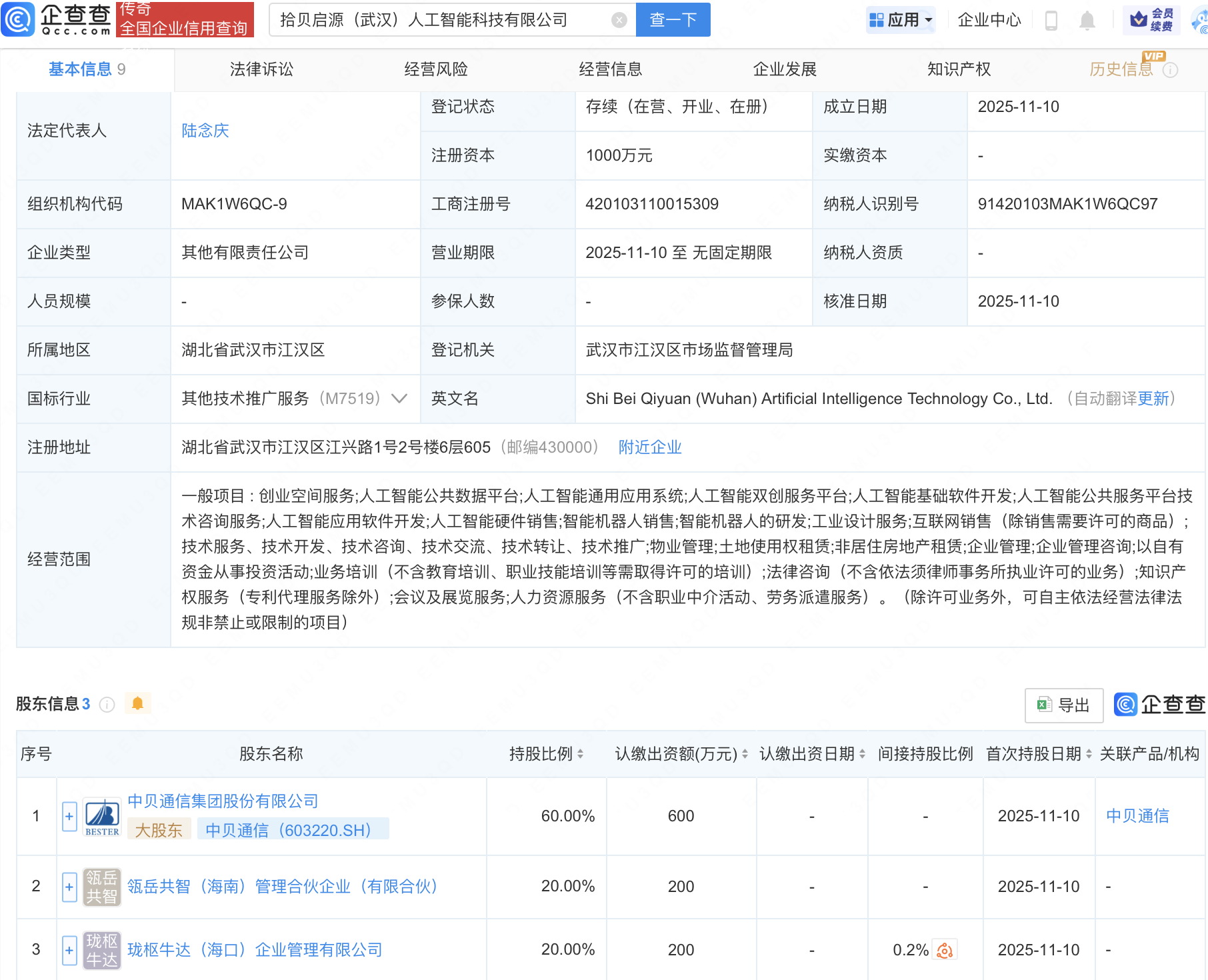
Task: Expand the 国标行业 industry chevron
Action: [x=399, y=399]
